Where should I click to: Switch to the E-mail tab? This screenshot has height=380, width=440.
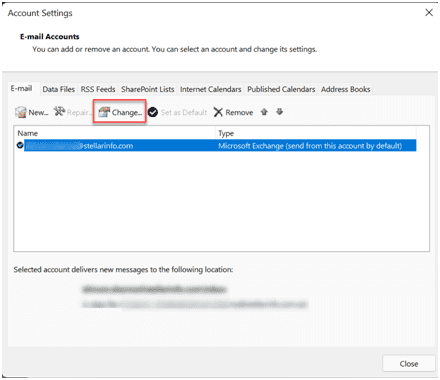click(x=21, y=89)
